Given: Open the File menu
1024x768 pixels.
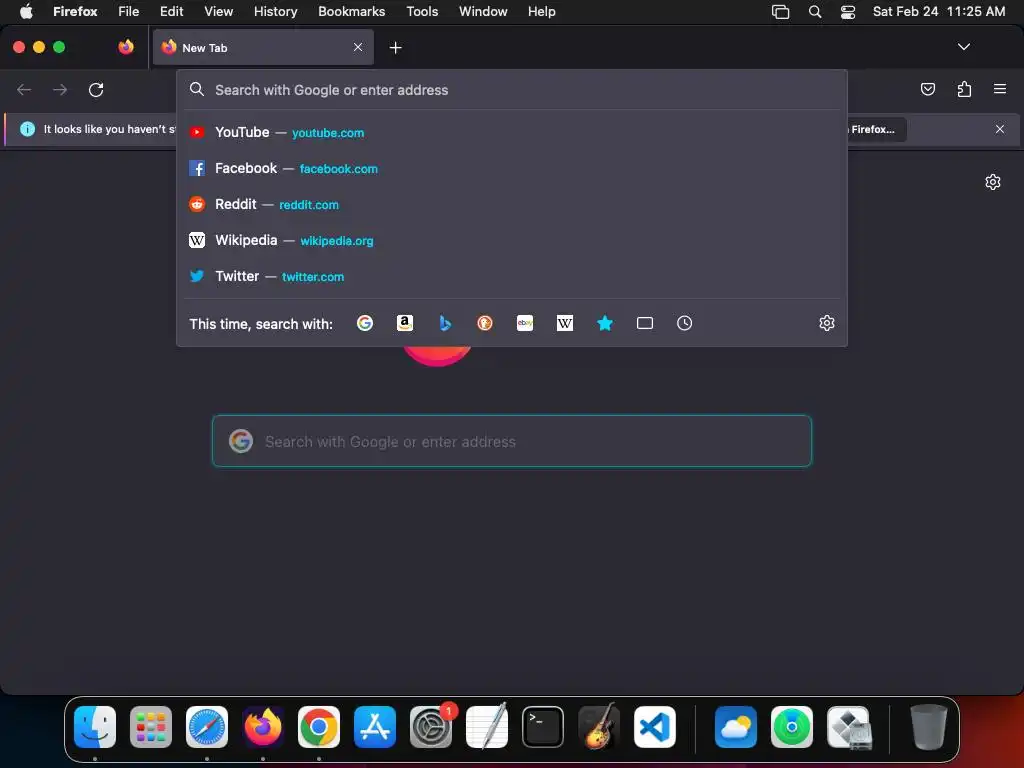Looking at the screenshot, I should 129,12.
